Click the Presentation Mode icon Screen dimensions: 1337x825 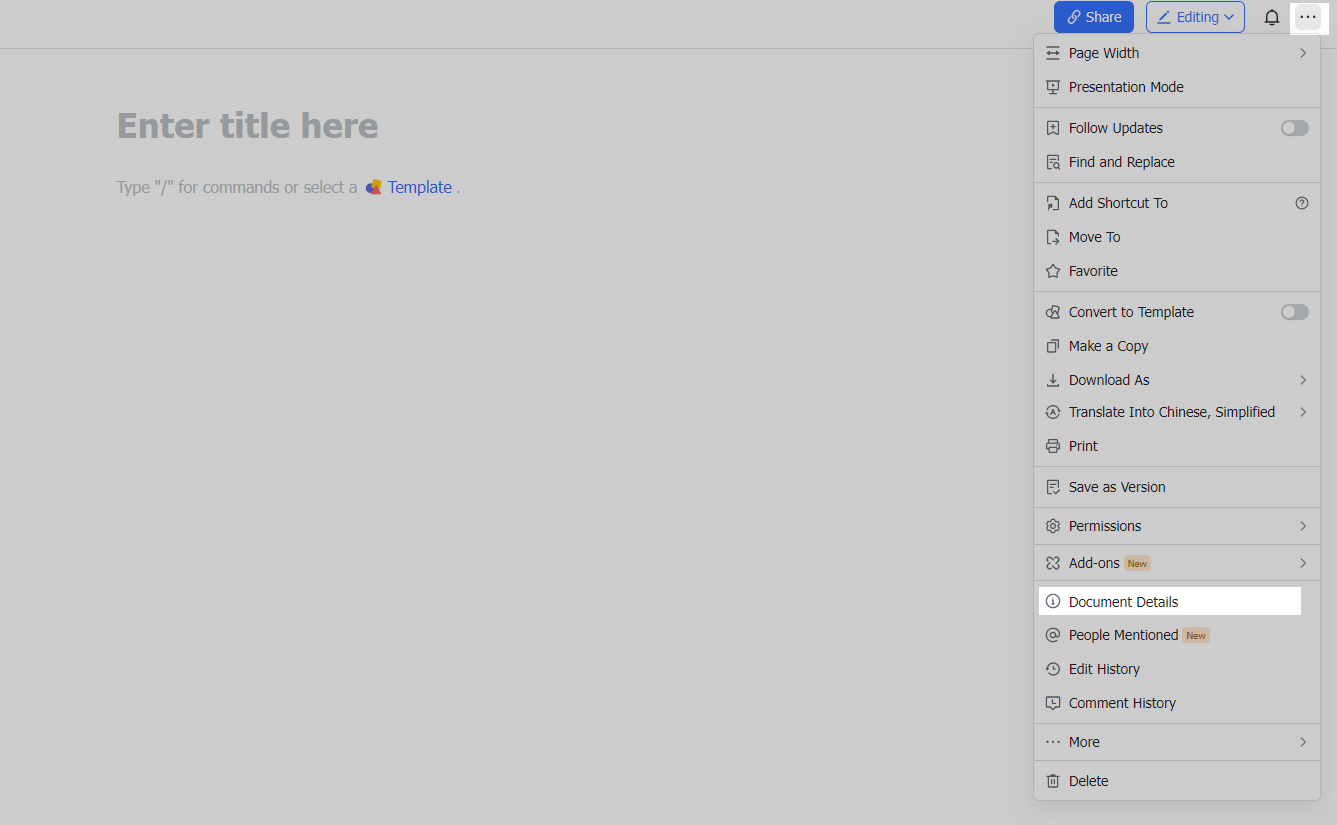[1052, 87]
